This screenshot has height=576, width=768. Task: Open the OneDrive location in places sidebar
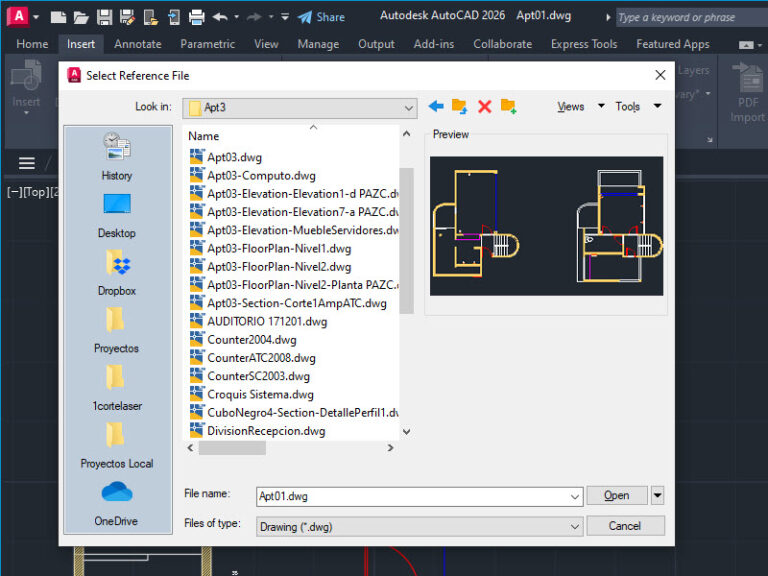[117, 504]
